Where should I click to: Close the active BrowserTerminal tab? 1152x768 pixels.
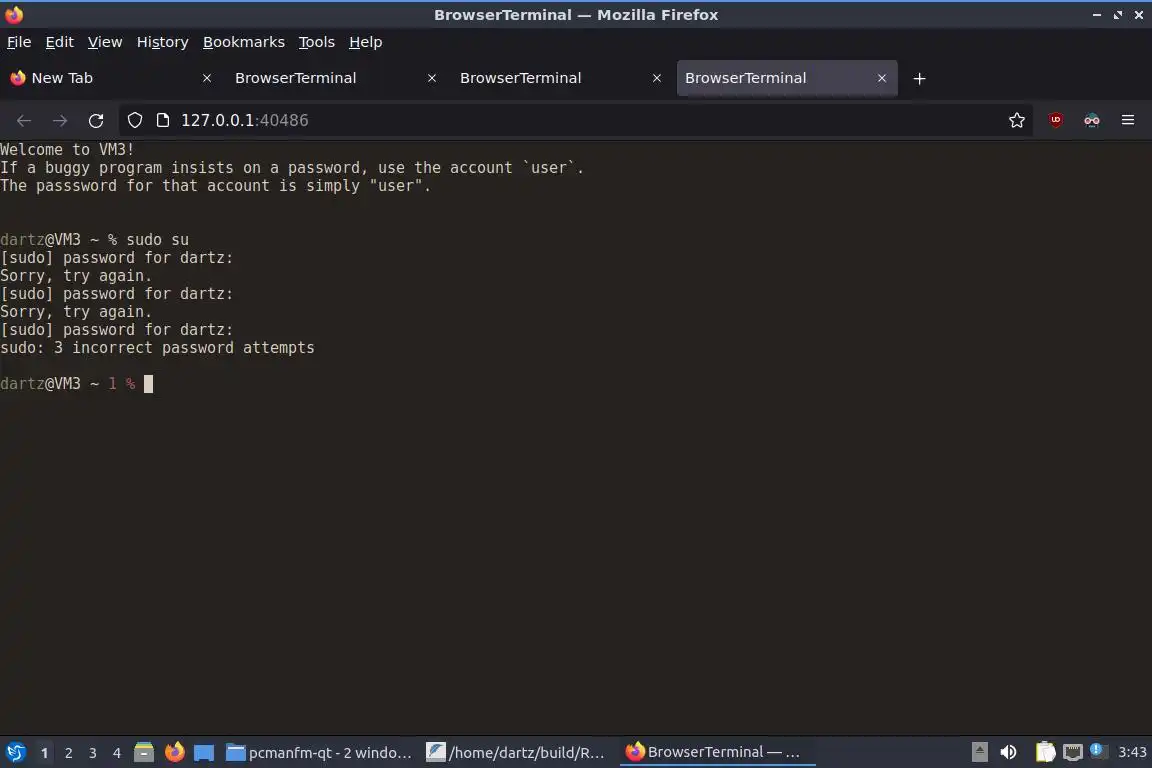tap(882, 78)
